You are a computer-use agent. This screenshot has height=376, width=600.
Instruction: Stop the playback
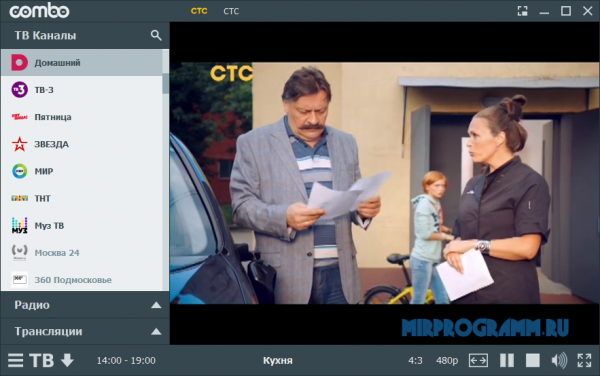click(x=533, y=360)
